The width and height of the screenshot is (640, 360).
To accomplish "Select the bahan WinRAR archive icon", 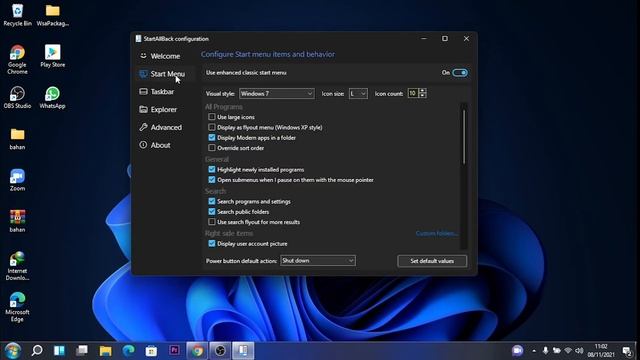I will 17,221.
